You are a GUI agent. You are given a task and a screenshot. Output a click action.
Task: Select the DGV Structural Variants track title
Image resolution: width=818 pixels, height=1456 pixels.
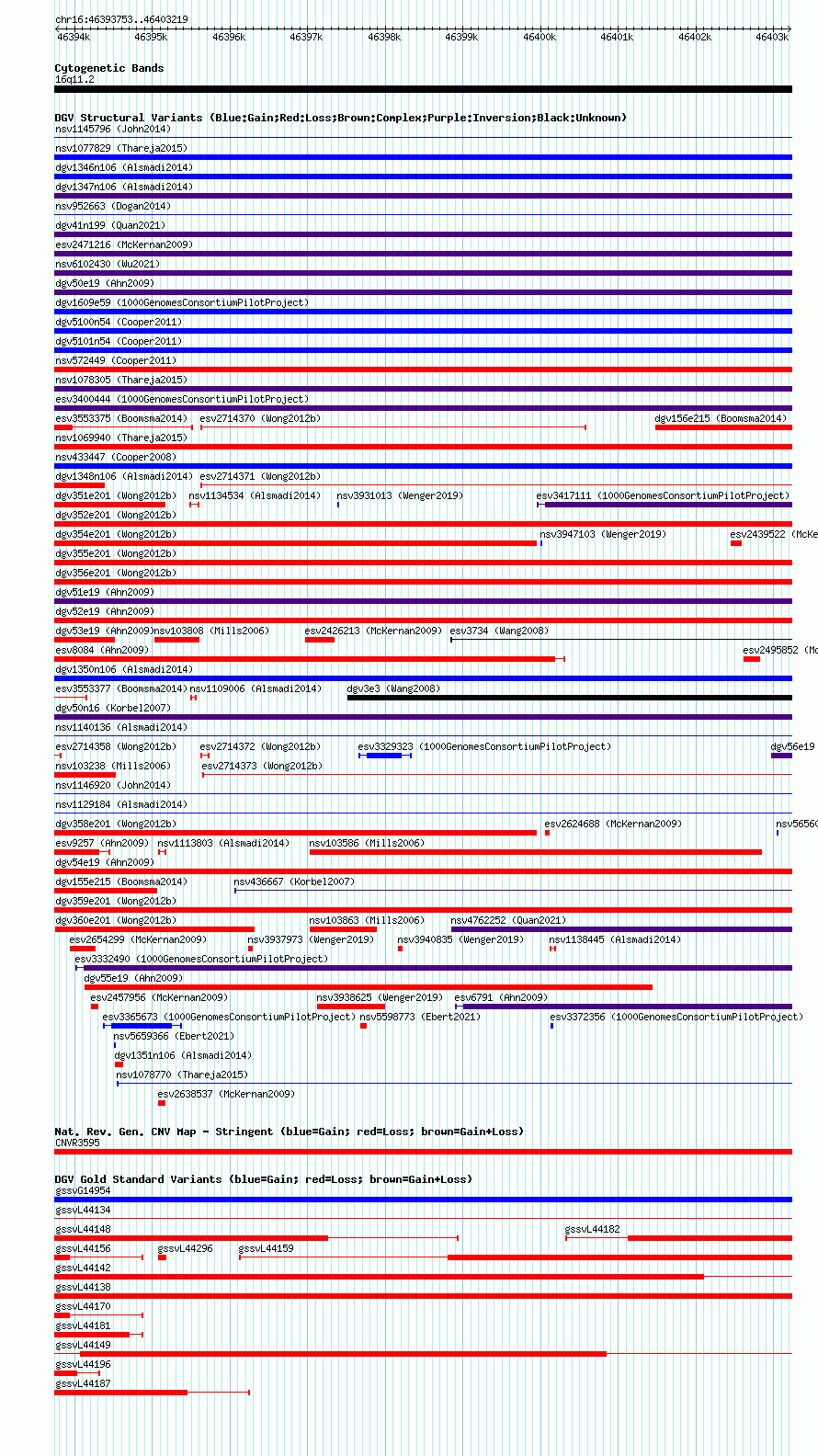(x=341, y=118)
